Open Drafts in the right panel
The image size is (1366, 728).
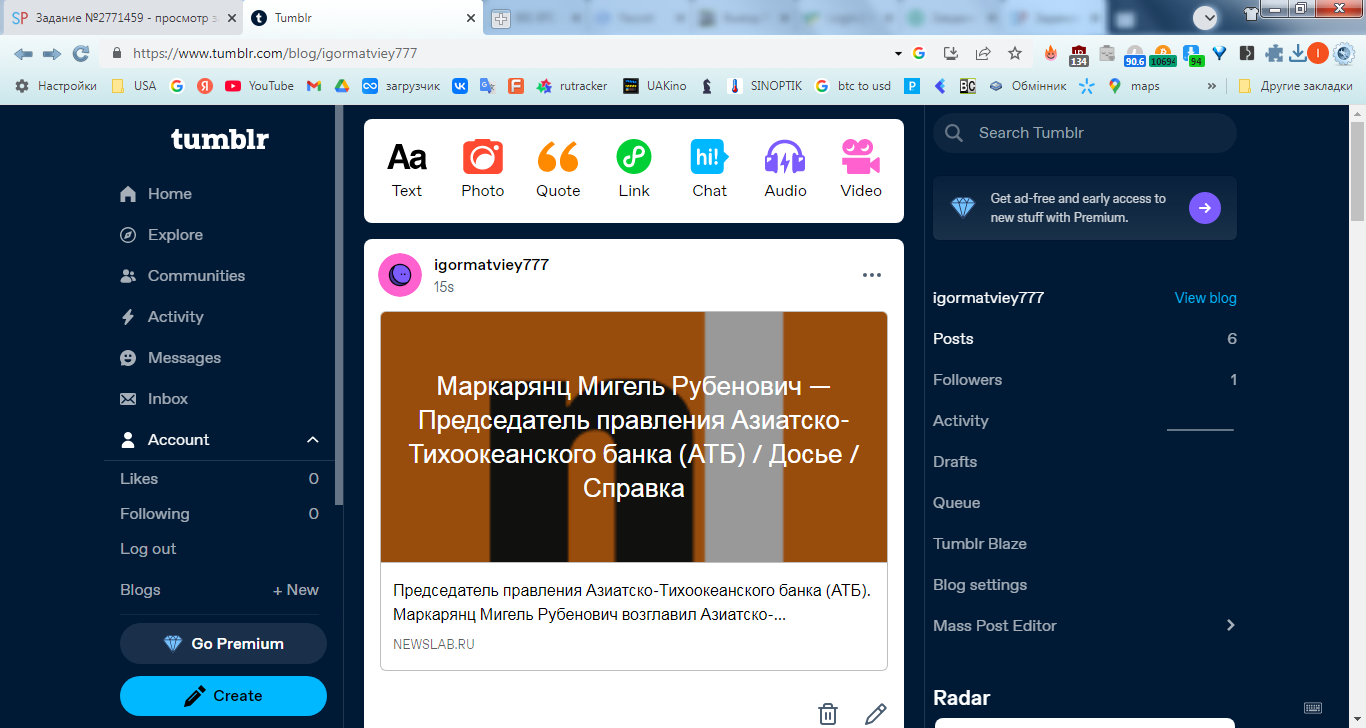point(955,462)
